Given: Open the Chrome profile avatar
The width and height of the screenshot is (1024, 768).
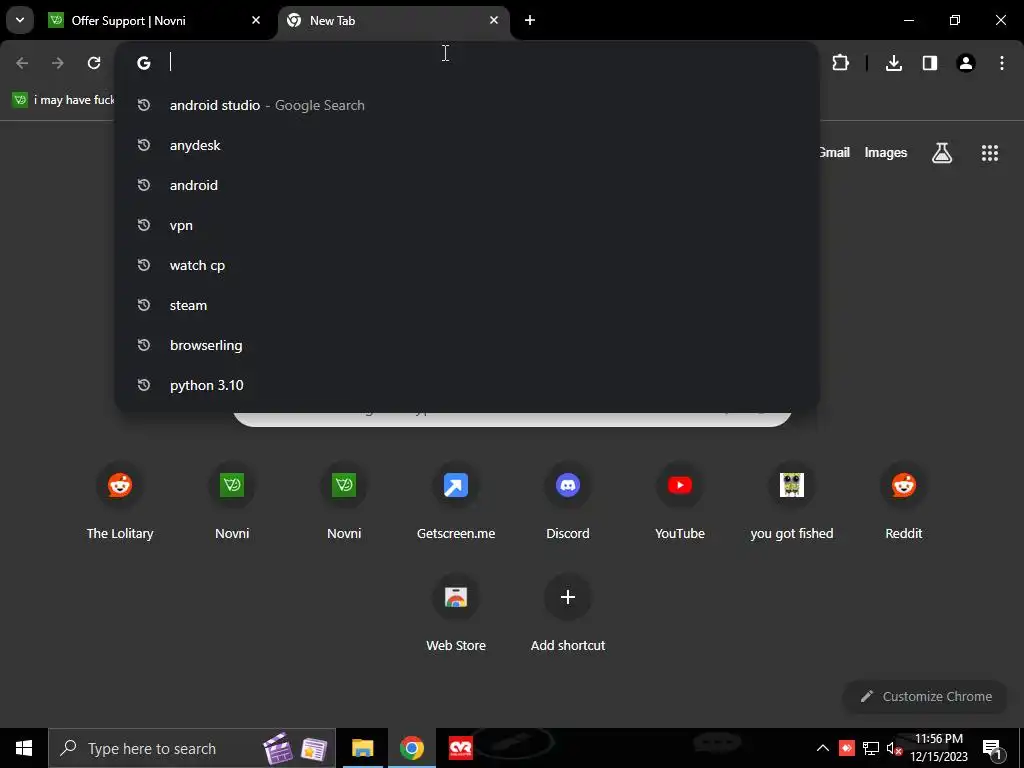Looking at the screenshot, I should (966, 63).
